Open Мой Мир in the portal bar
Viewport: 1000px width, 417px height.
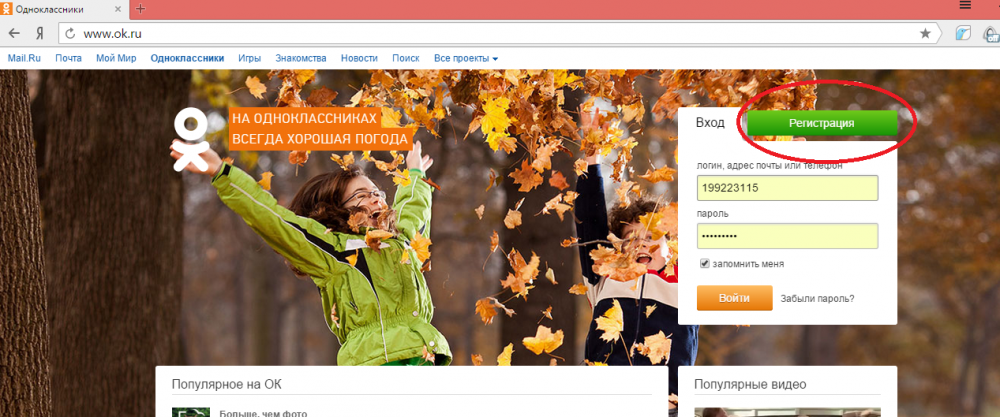click(116, 58)
